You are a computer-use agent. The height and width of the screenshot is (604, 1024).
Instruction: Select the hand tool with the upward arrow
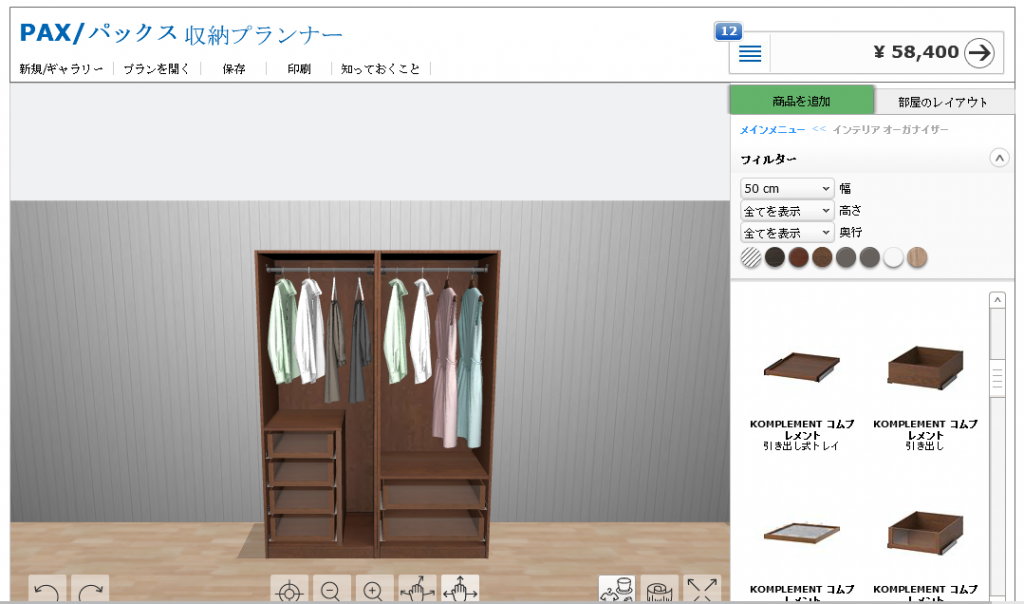[x=460, y=590]
